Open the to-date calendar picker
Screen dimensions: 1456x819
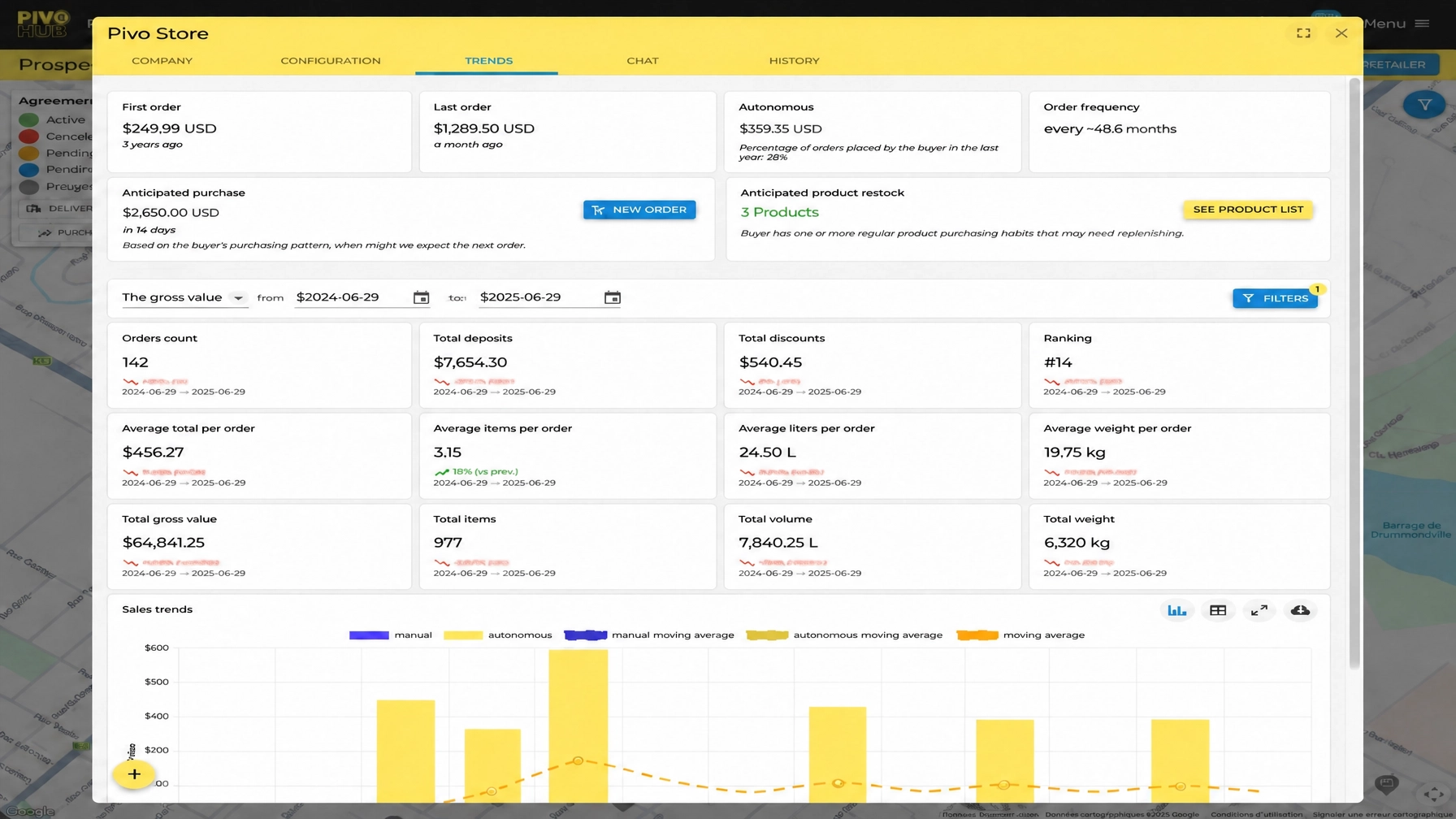coord(613,297)
